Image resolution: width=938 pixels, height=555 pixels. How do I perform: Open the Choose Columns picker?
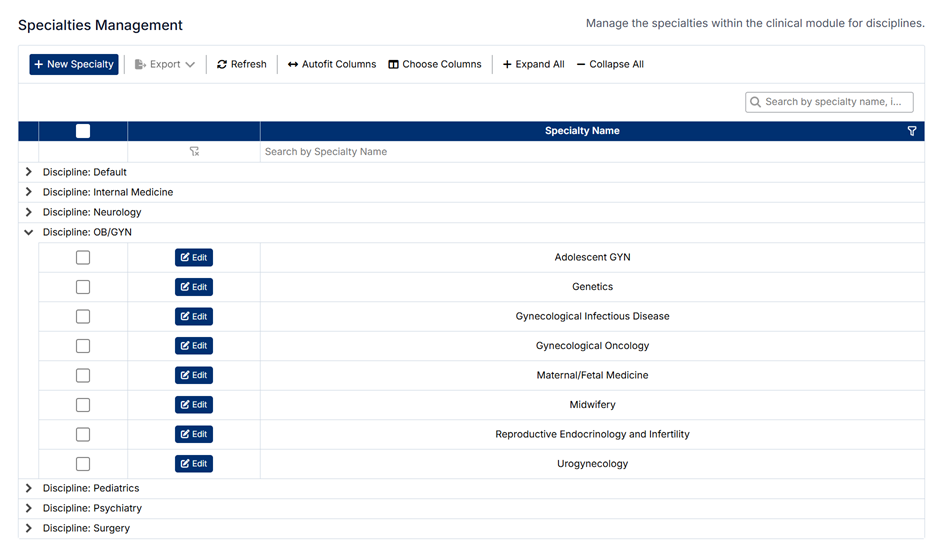[x=435, y=64]
